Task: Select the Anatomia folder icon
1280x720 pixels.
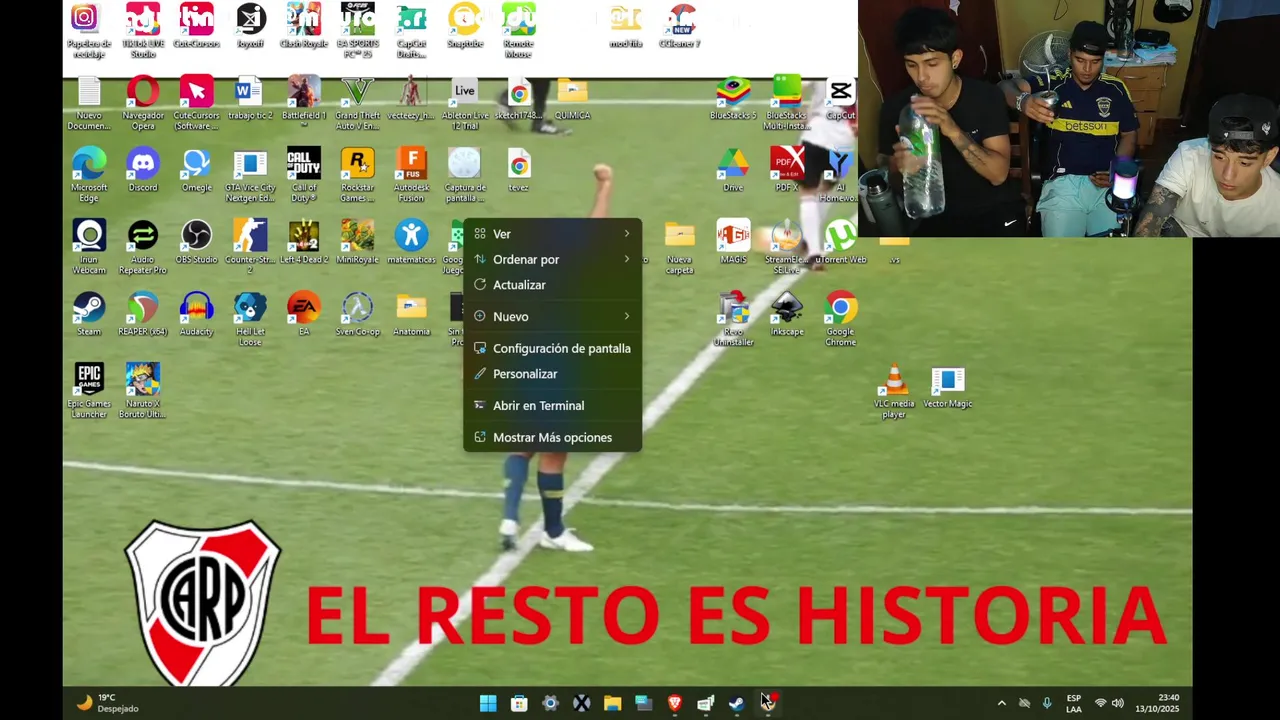Action: point(411,315)
